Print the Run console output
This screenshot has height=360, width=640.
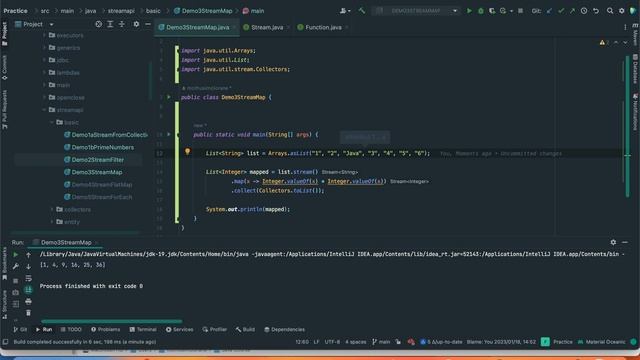click(x=28, y=302)
